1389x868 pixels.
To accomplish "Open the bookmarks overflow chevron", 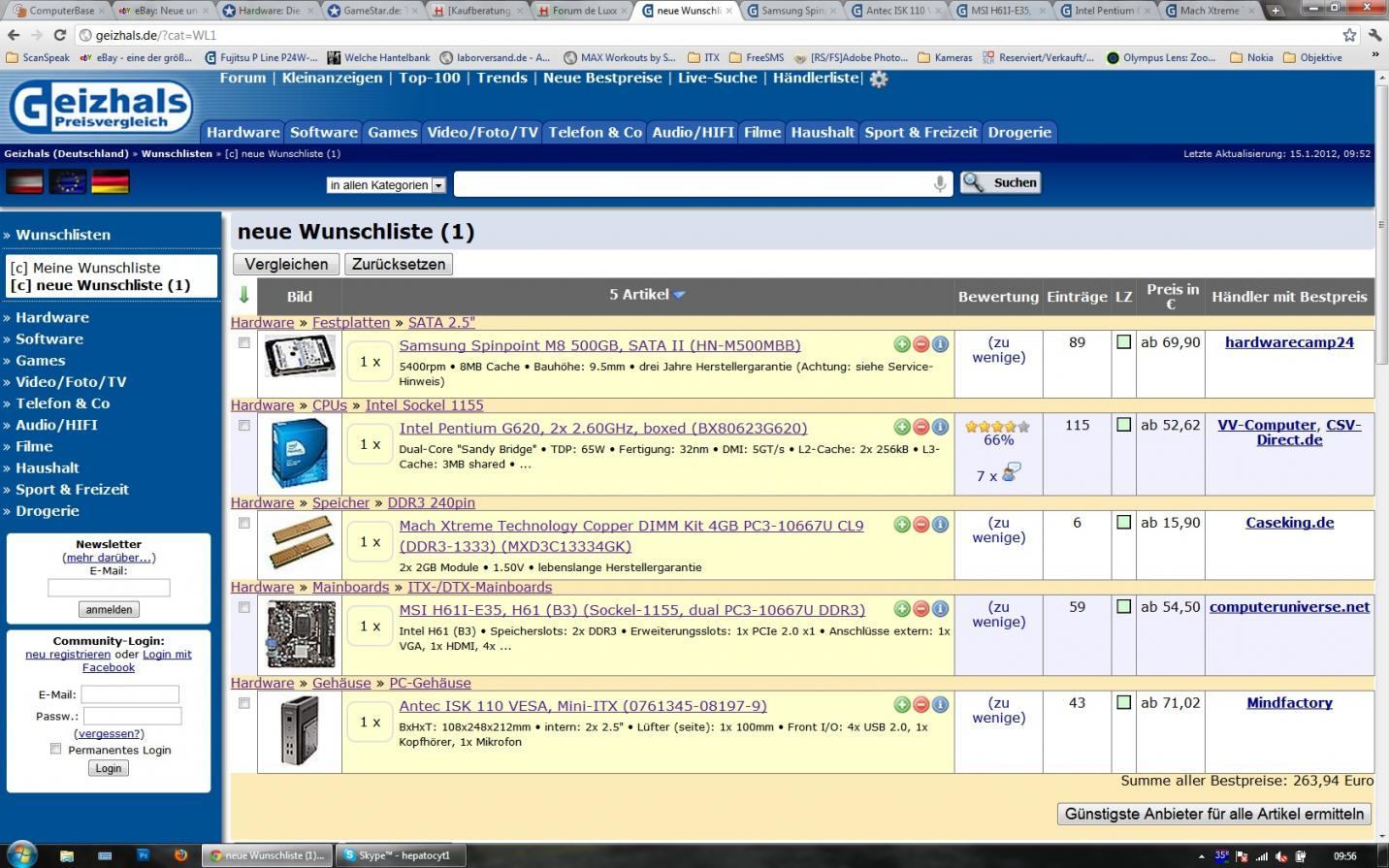I will pos(1374,57).
